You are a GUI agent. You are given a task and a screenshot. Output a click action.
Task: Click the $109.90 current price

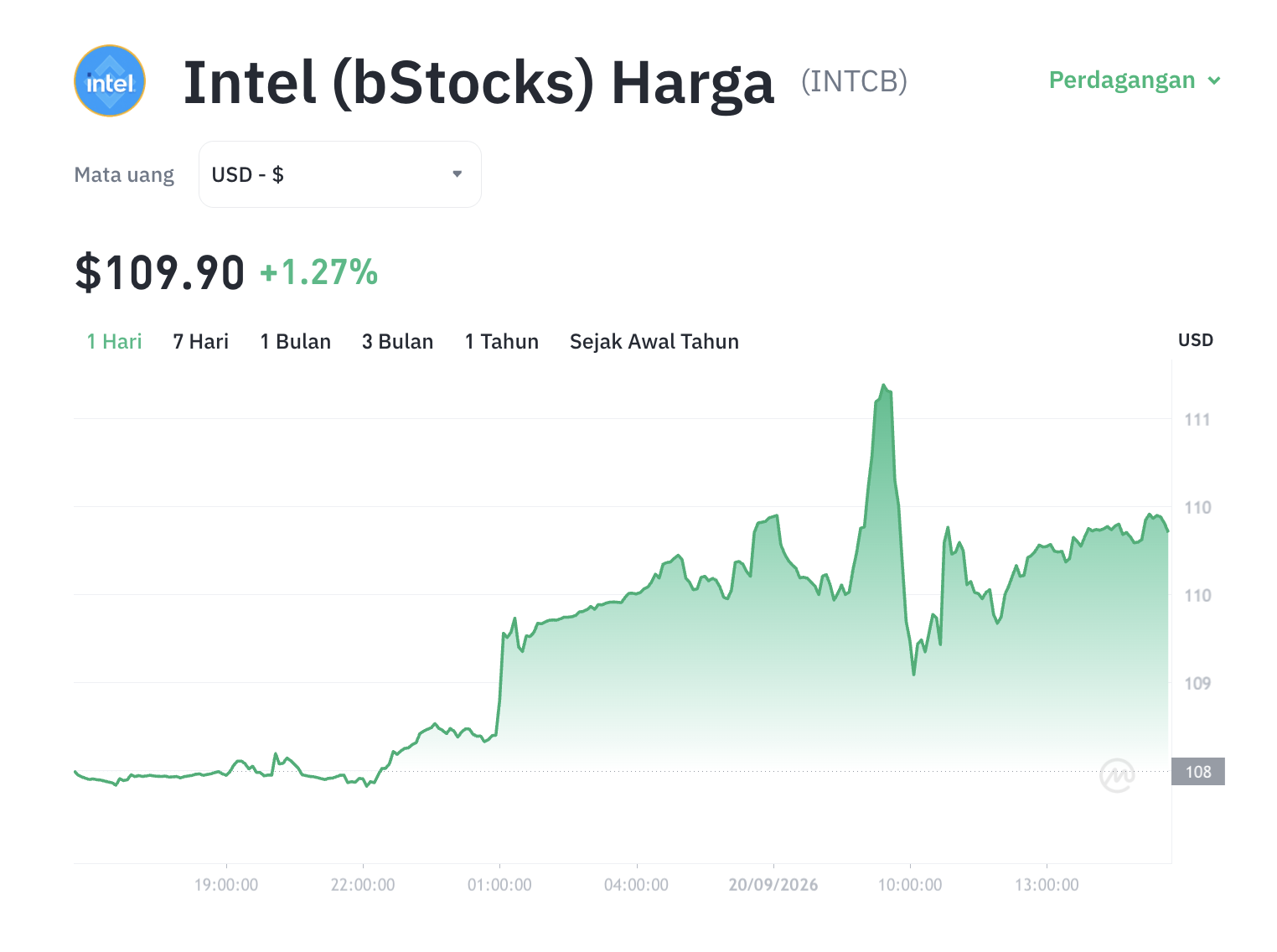[160, 273]
